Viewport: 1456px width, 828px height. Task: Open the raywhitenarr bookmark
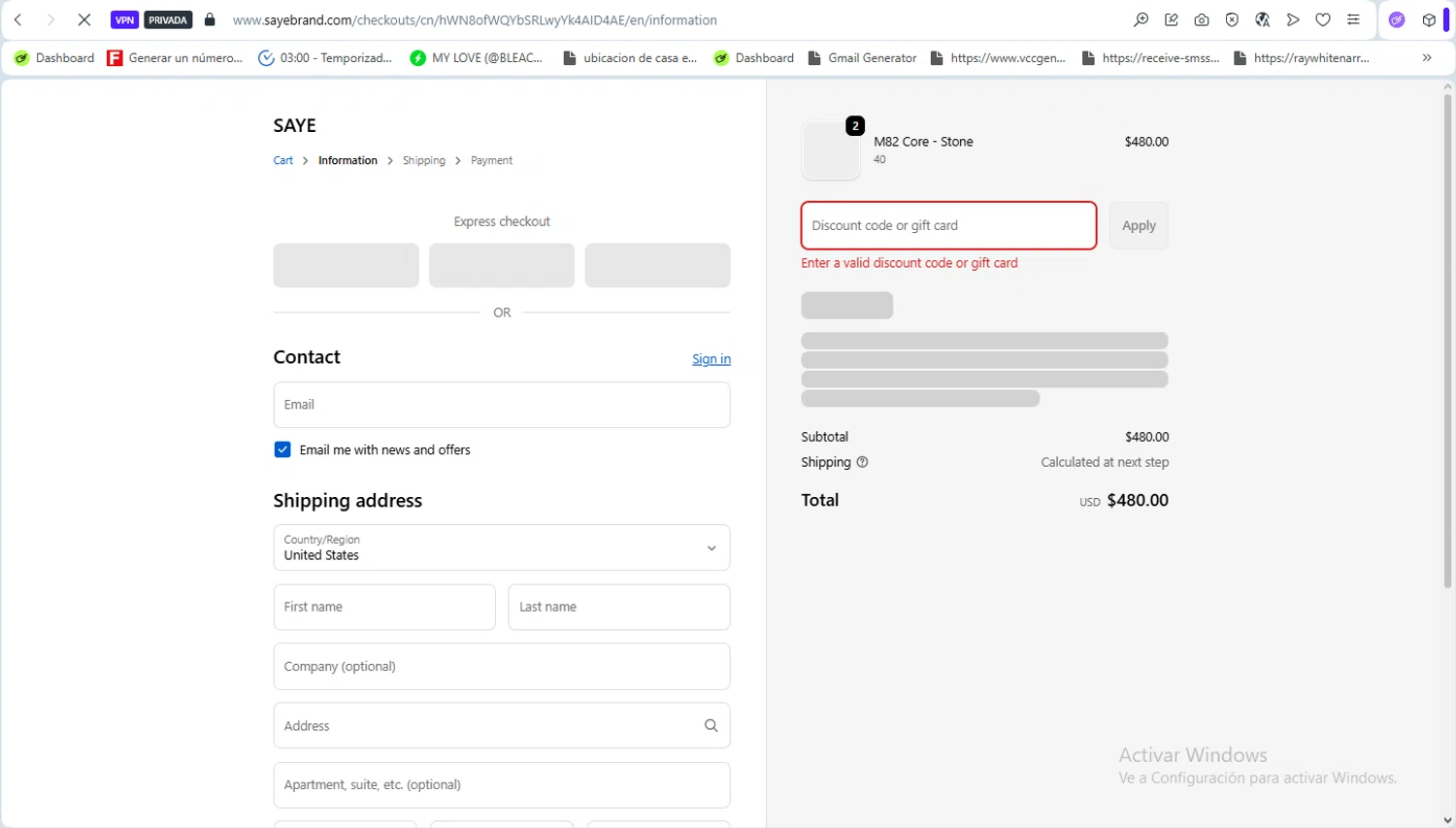tap(1302, 58)
